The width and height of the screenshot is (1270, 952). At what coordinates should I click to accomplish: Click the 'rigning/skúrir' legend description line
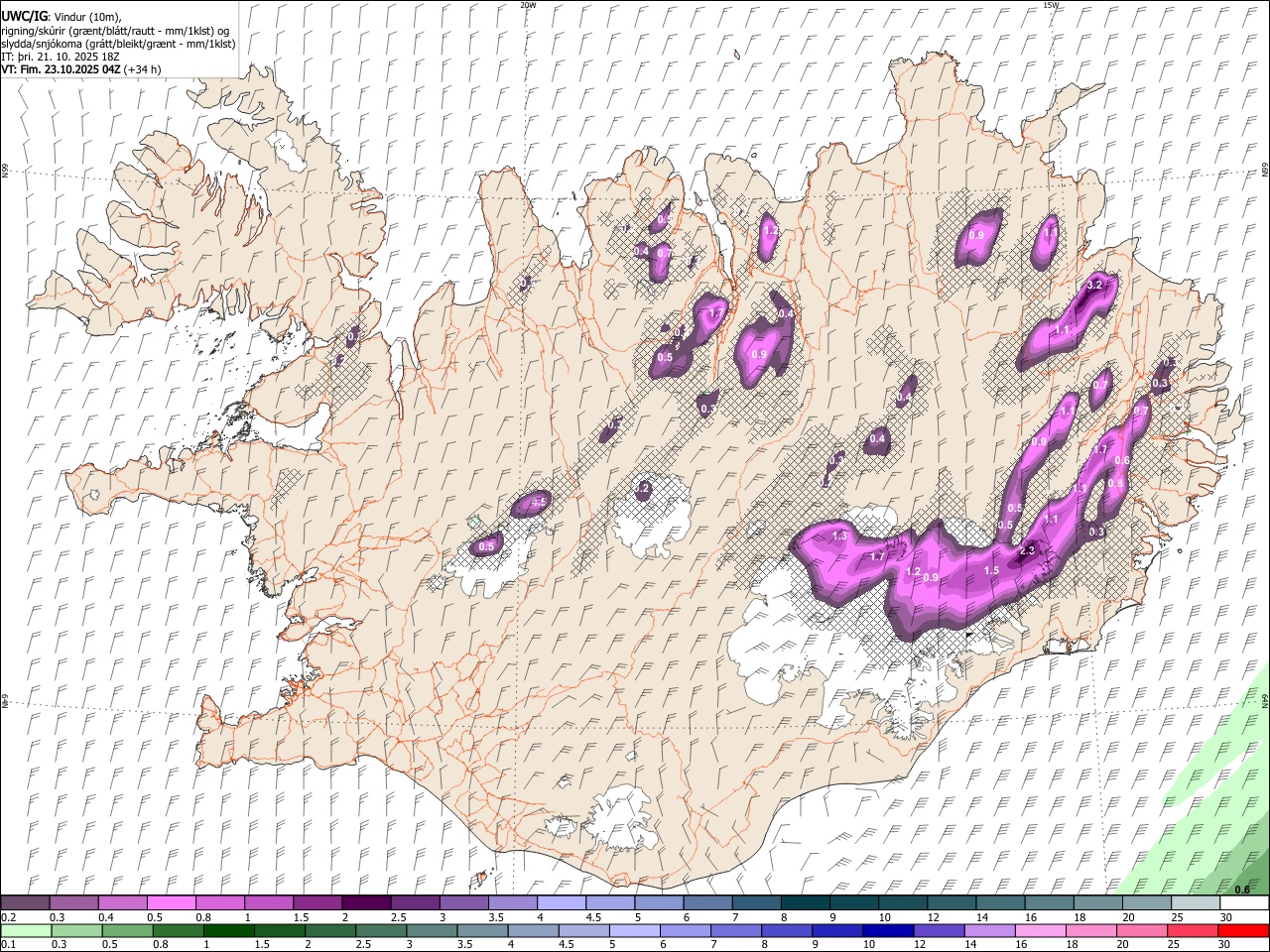pyautogui.click(x=115, y=31)
